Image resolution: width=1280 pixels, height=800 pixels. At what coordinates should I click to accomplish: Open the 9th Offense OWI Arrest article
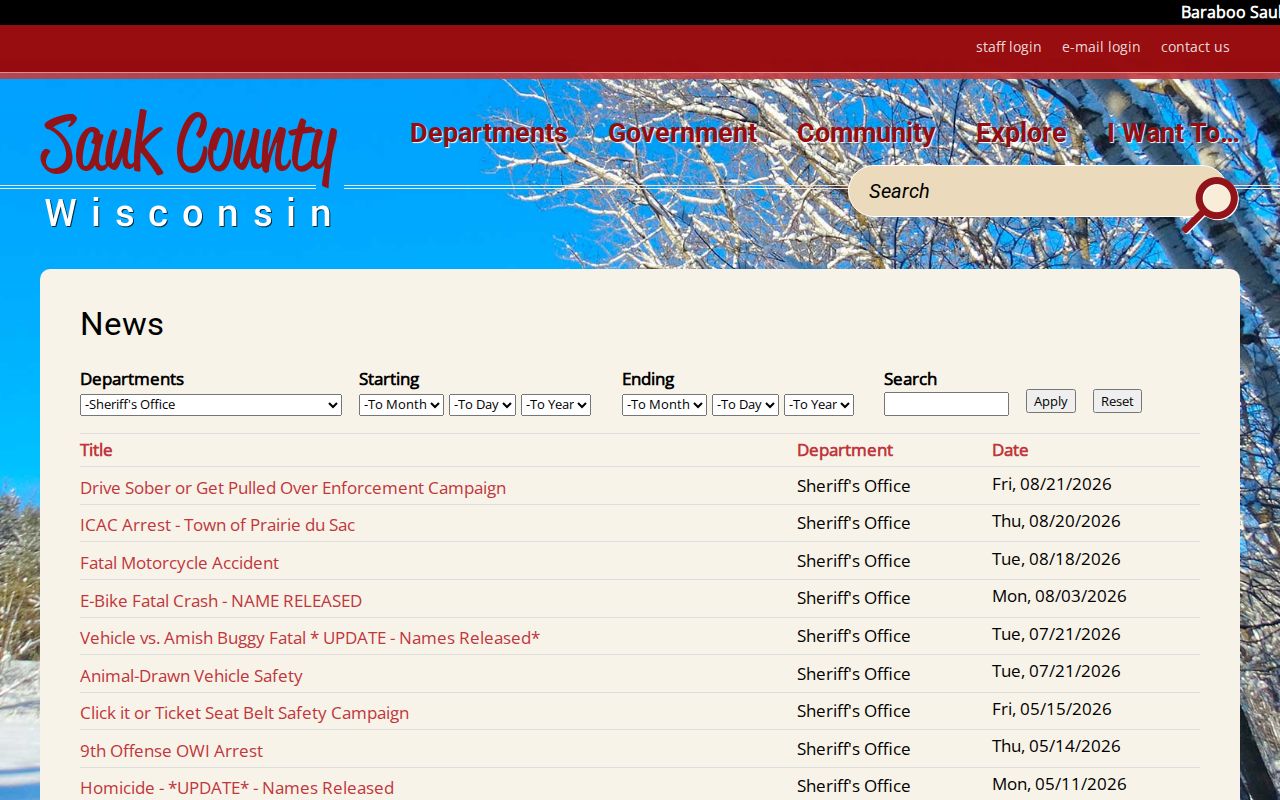click(171, 751)
